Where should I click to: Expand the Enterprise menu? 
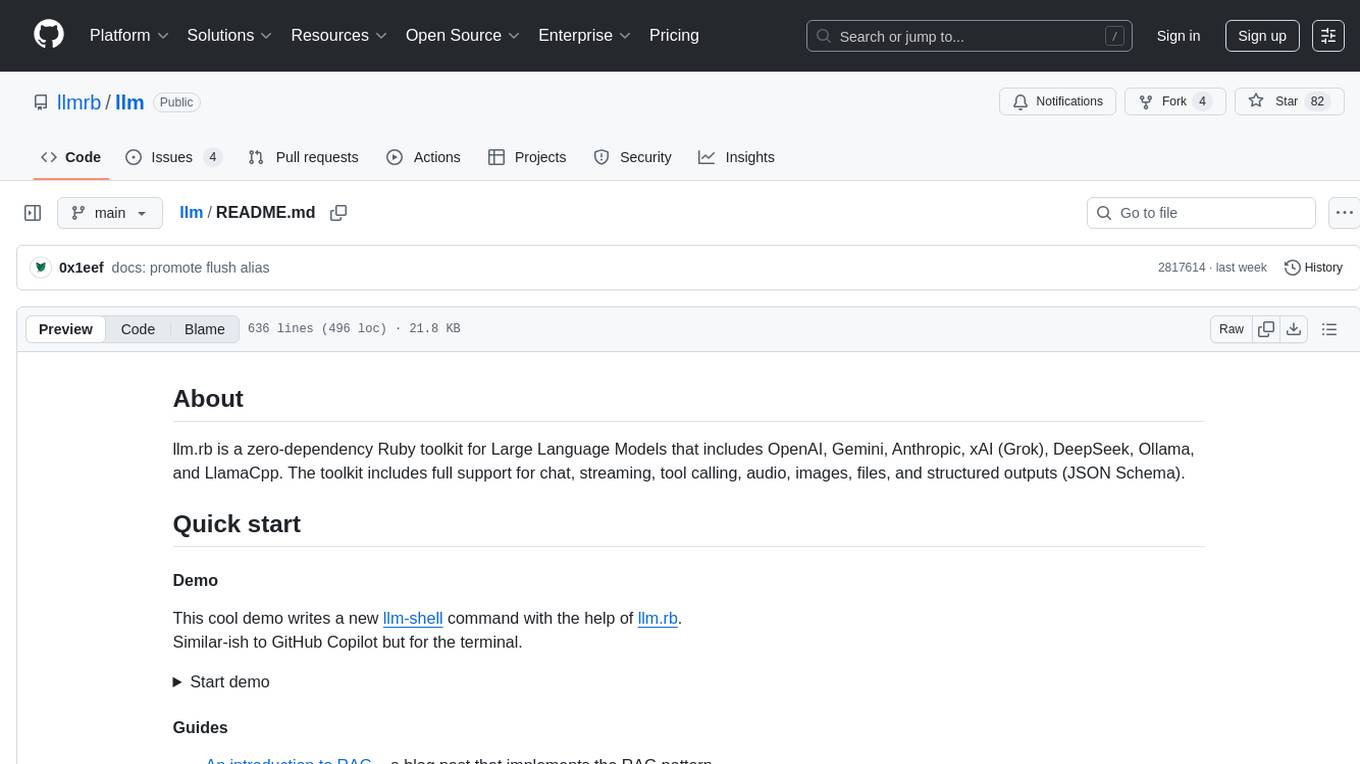tap(585, 35)
